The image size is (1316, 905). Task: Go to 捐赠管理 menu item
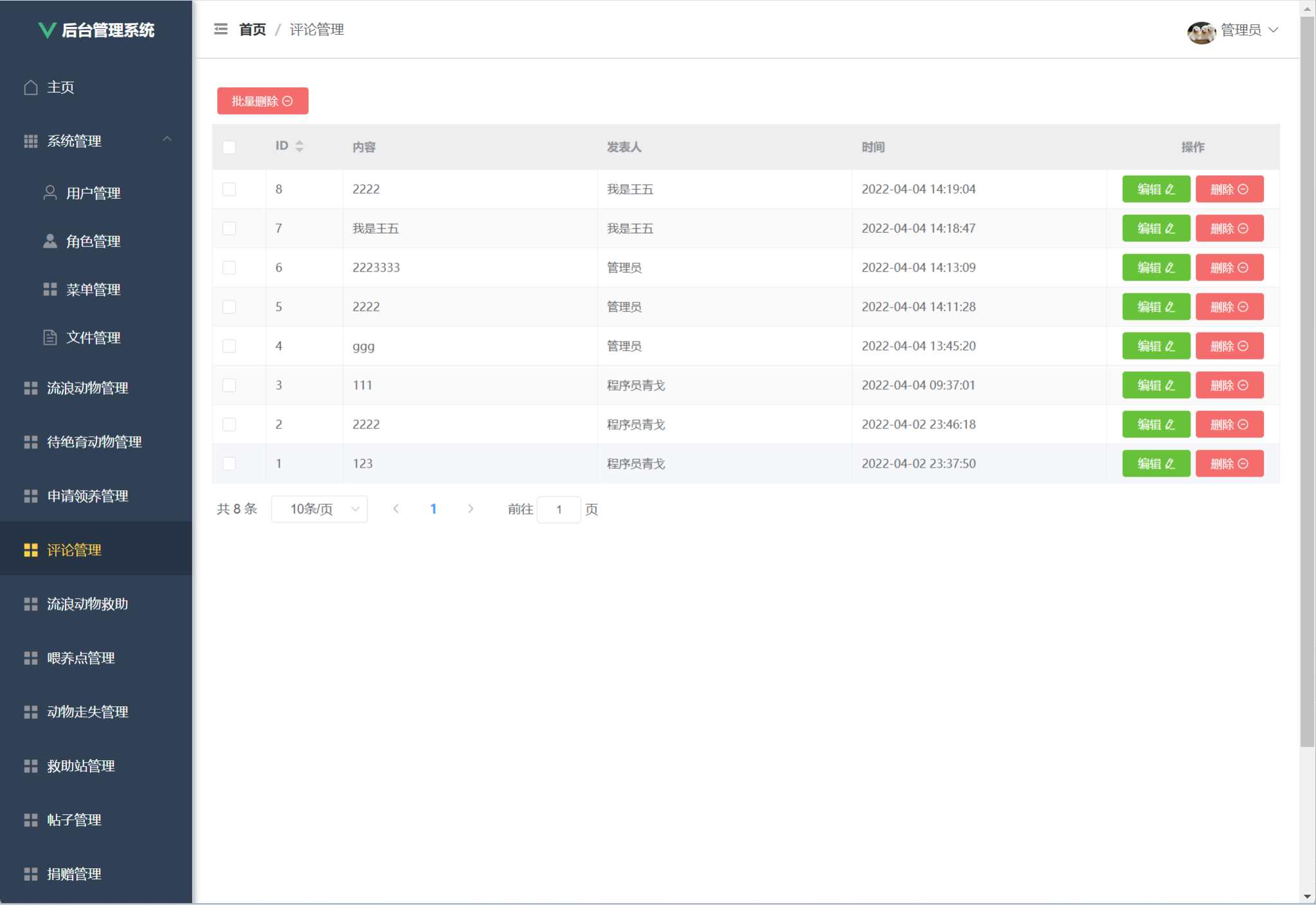(74, 873)
